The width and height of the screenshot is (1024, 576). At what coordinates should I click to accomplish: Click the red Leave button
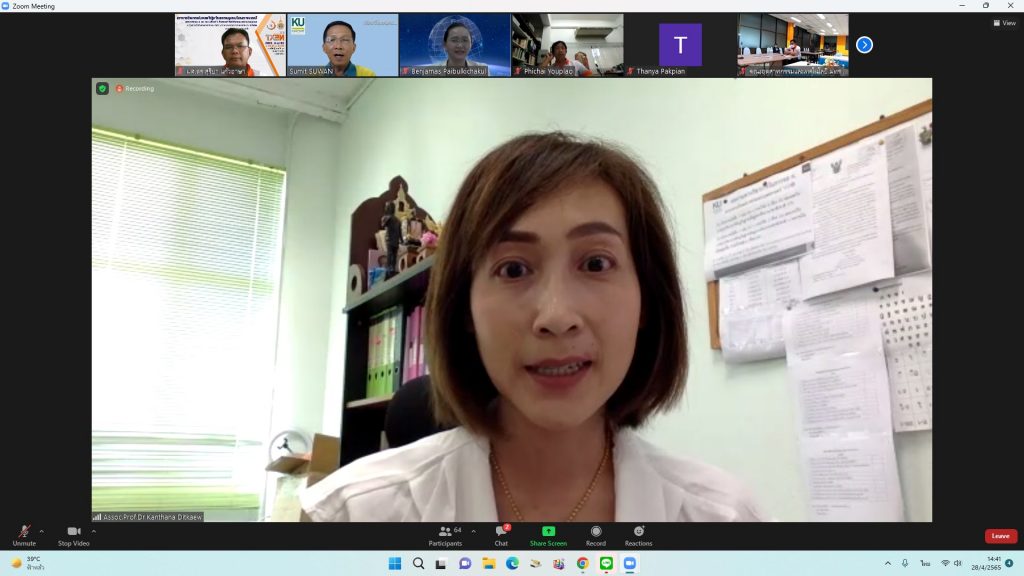pyautogui.click(x=1000, y=536)
